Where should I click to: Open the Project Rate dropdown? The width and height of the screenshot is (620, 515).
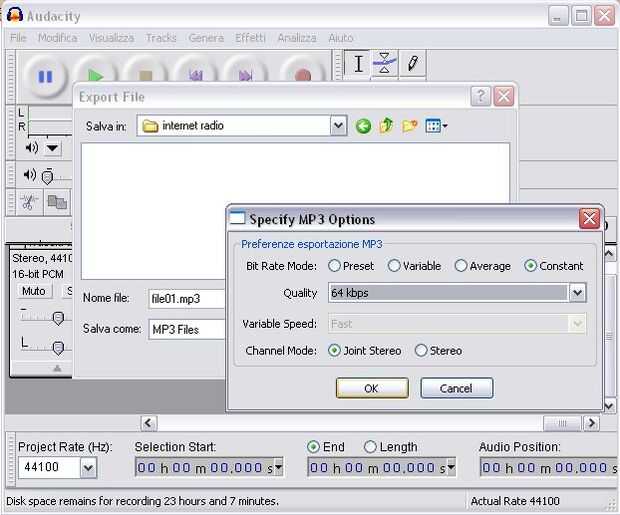pyautogui.click(x=88, y=468)
